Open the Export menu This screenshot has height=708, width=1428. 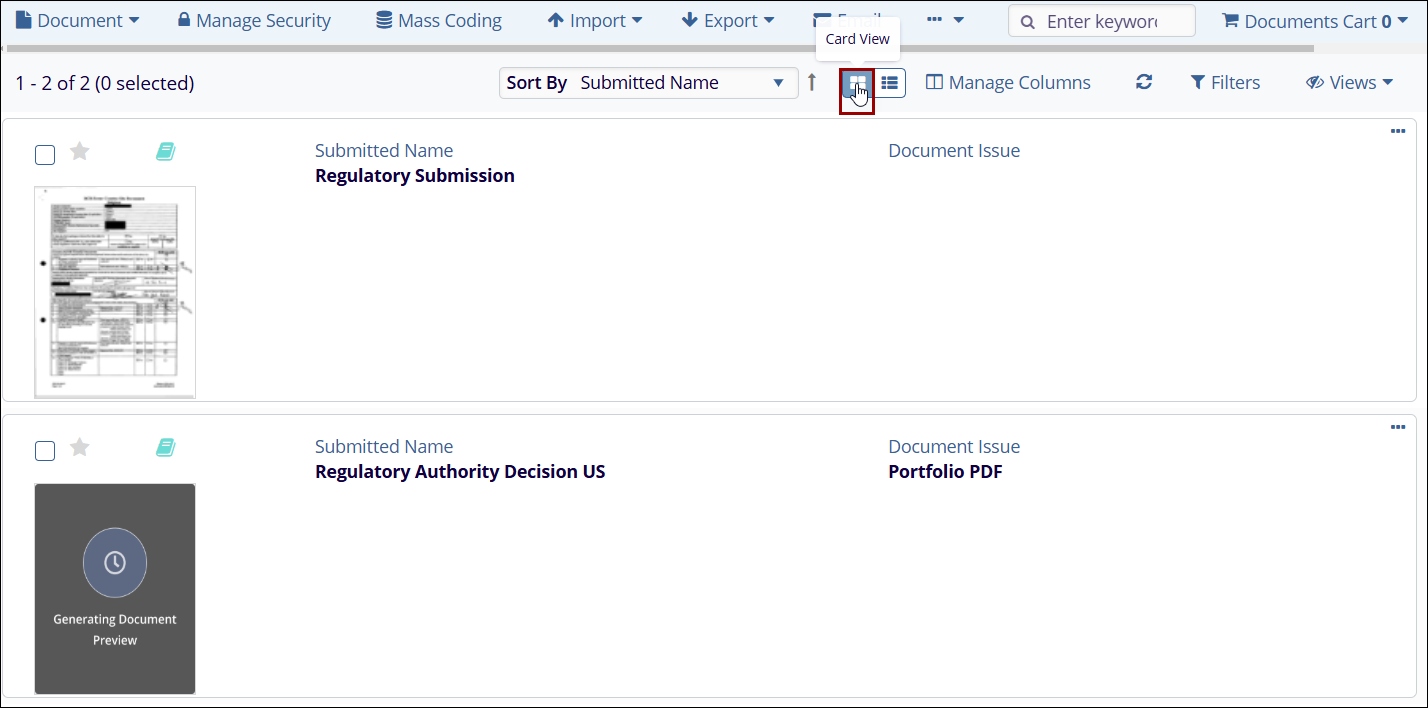point(727,21)
